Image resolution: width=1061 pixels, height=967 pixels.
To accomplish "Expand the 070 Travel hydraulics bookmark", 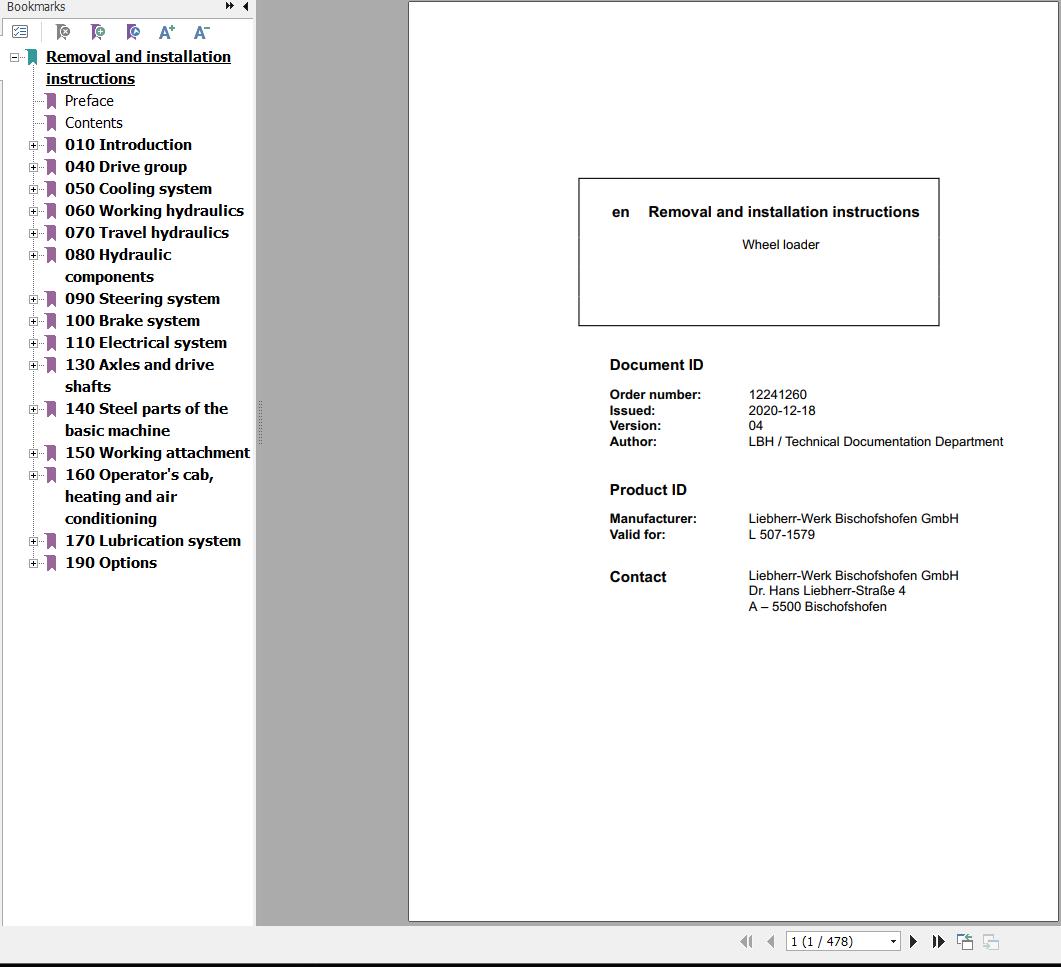I will (33, 233).
